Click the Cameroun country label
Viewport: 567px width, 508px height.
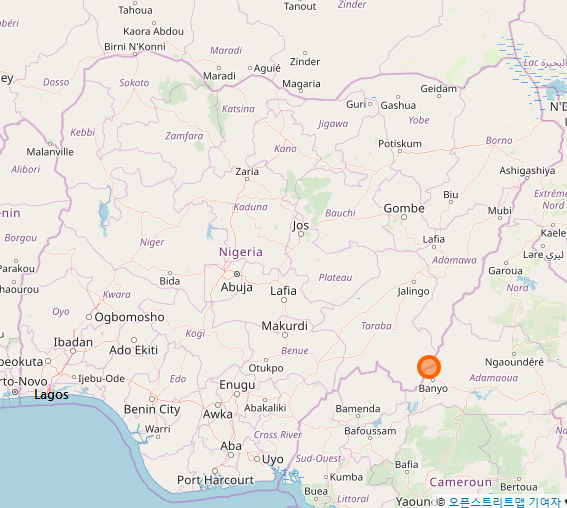[460, 482]
